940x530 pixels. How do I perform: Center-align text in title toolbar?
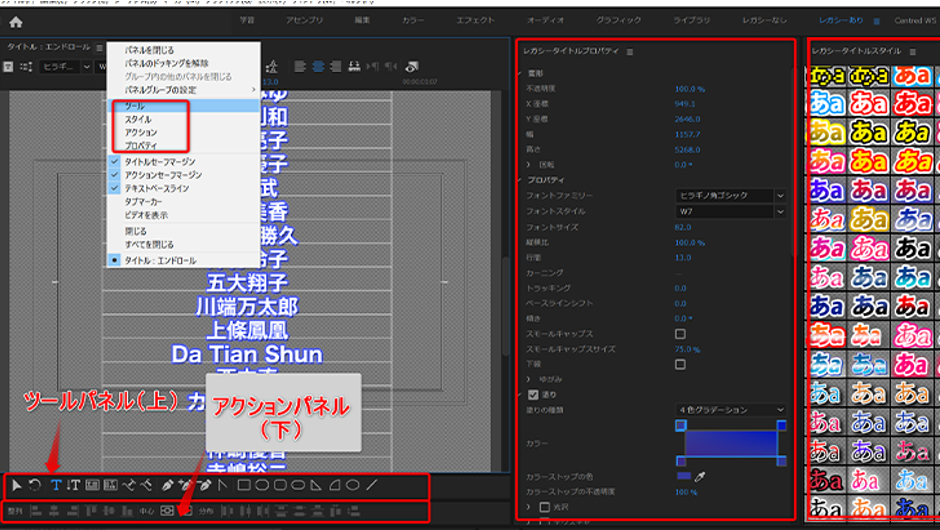click(x=318, y=67)
